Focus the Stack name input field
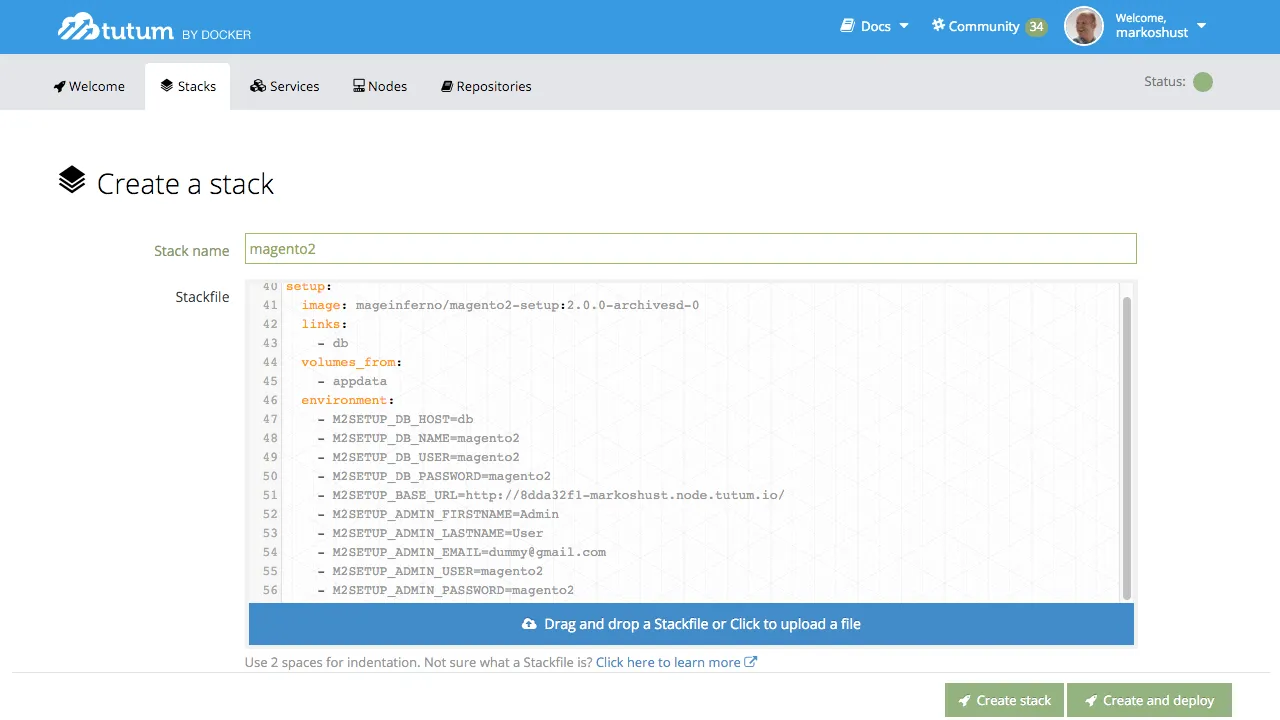1280x720 pixels. (690, 249)
